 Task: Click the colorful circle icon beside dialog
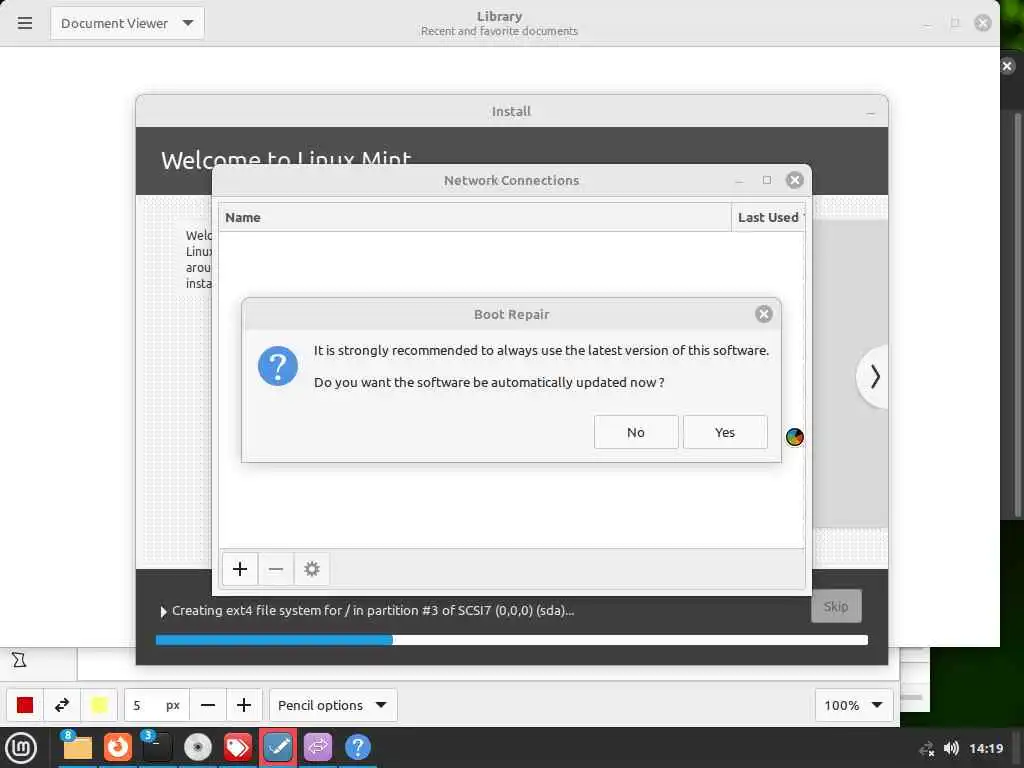click(x=794, y=437)
